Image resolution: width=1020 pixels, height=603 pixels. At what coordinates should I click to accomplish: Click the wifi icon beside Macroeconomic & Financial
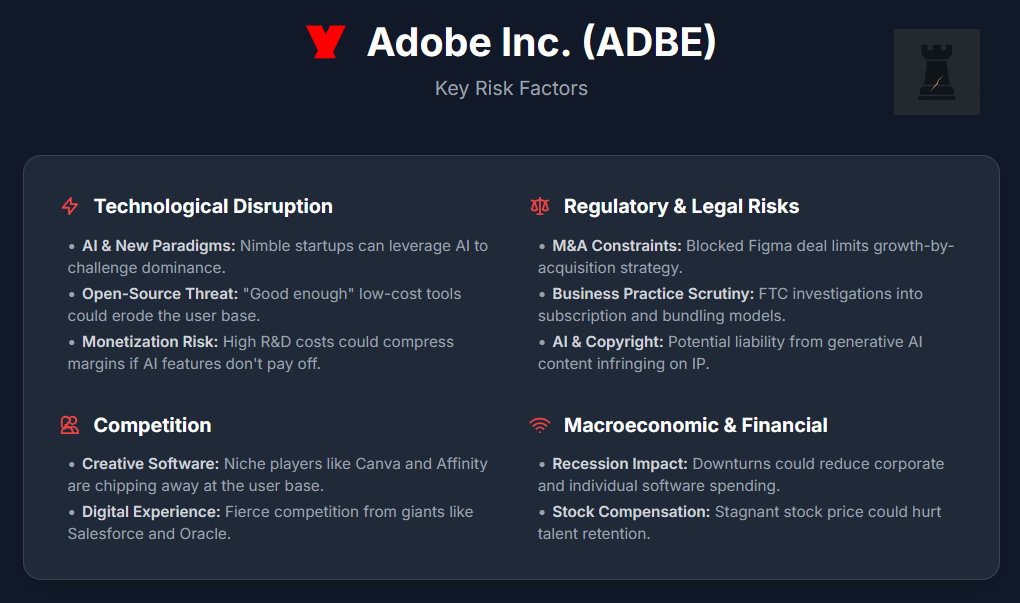(540, 425)
